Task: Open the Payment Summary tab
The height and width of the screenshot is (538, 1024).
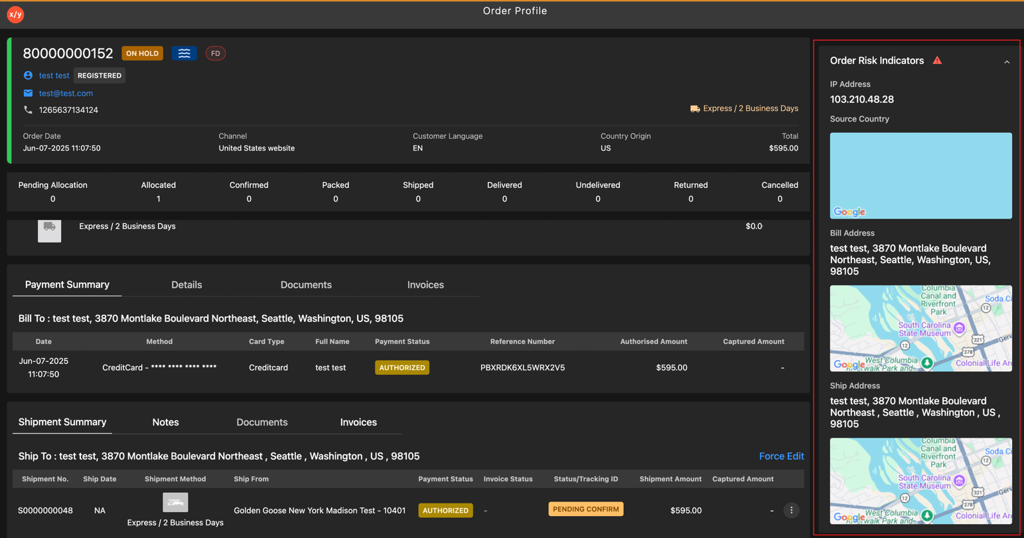Action: [67, 285]
